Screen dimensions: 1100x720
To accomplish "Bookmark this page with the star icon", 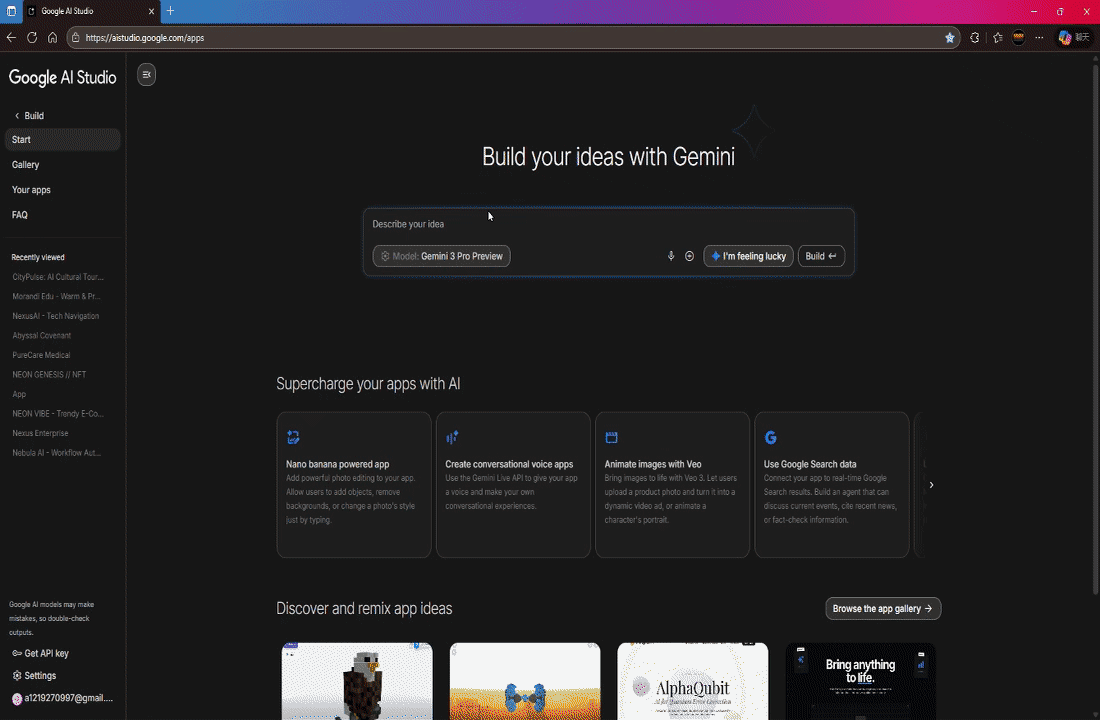I will (950, 38).
